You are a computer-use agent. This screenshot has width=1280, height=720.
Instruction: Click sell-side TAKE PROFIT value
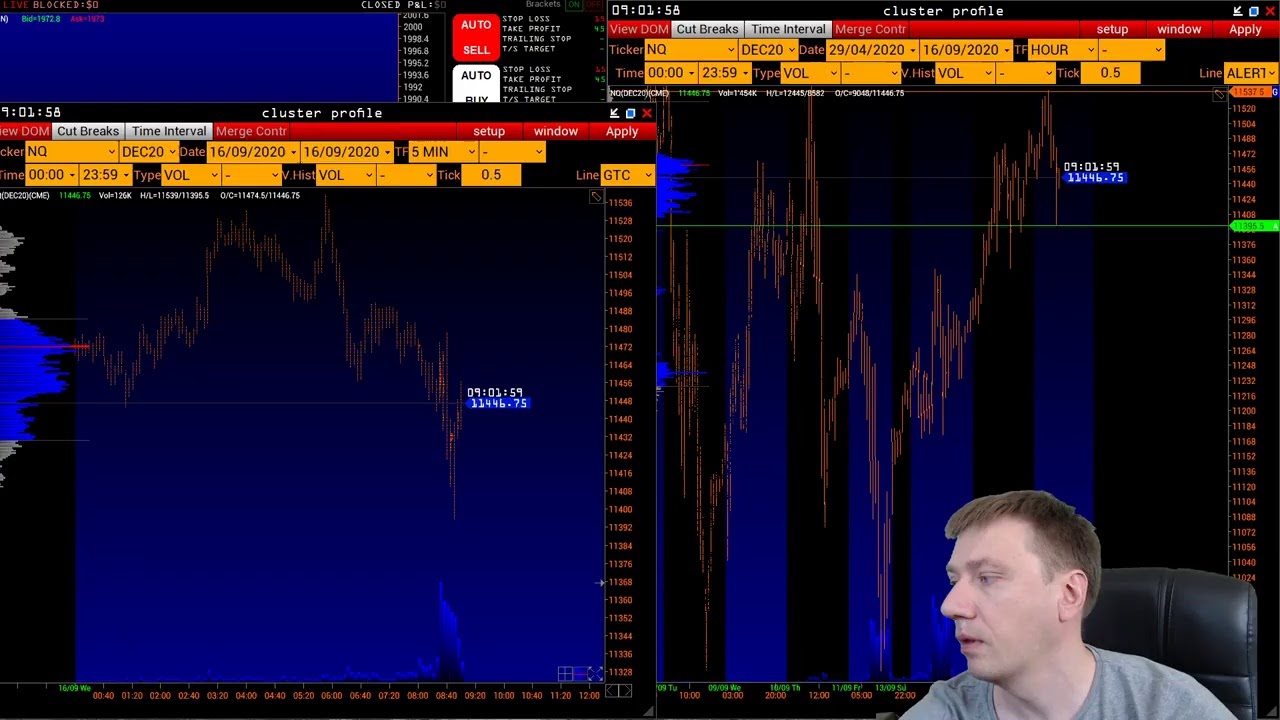click(600, 29)
